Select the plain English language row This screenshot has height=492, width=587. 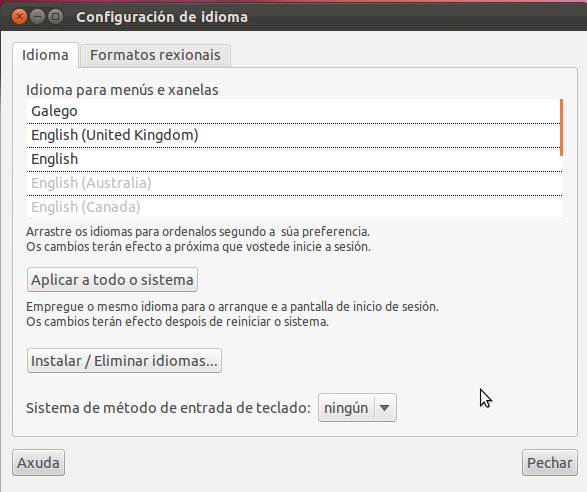(x=295, y=159)
